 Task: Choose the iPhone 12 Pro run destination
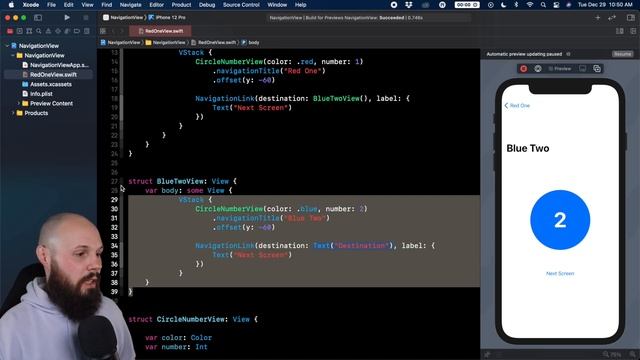point(167,18)
